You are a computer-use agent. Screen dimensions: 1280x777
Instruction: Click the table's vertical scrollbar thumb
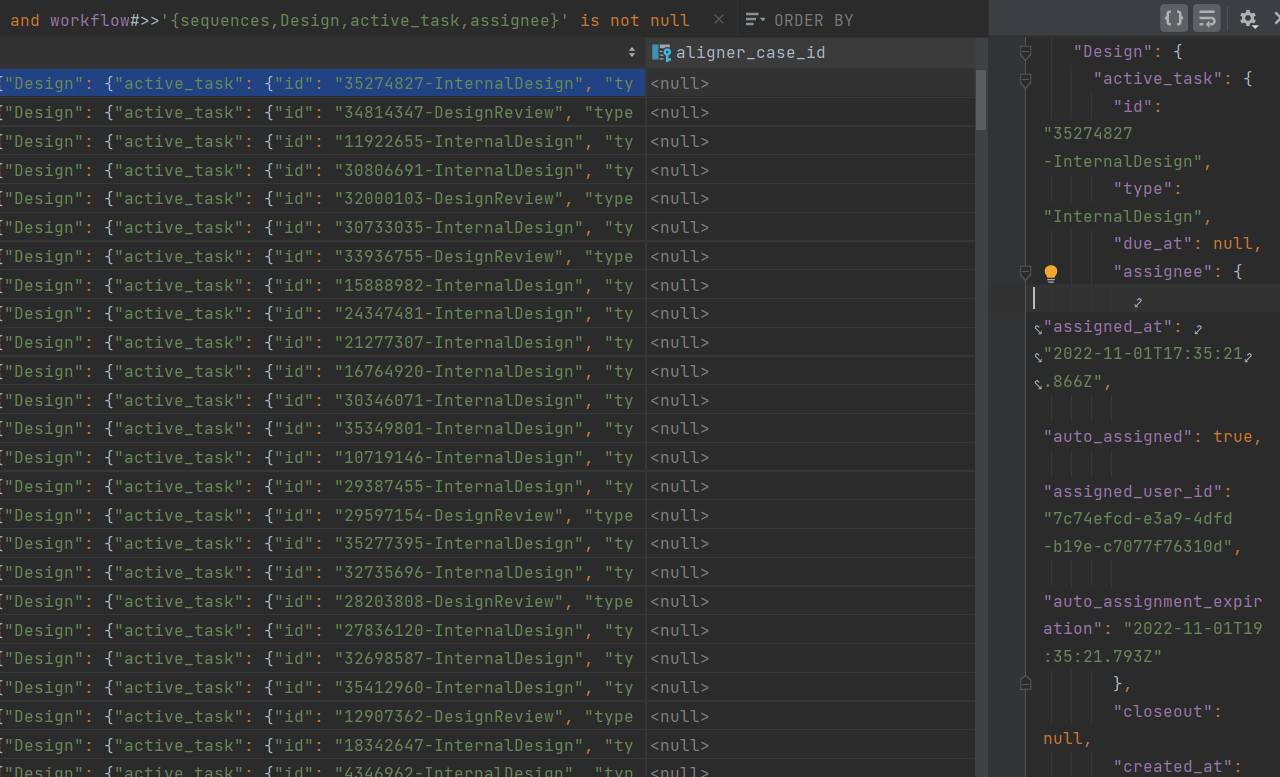[x=981, y=100]
